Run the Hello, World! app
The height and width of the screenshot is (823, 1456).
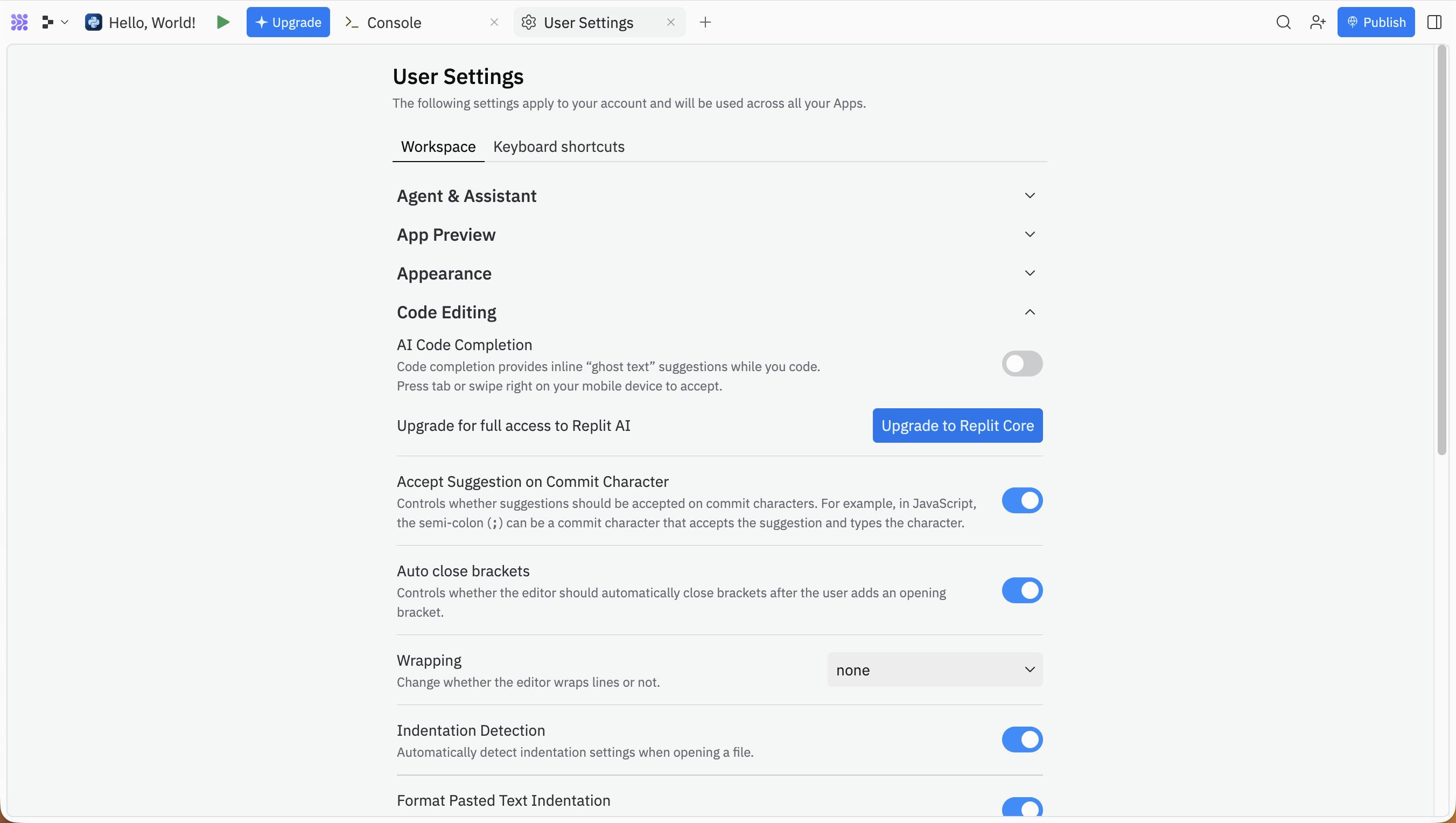point(223,22)
